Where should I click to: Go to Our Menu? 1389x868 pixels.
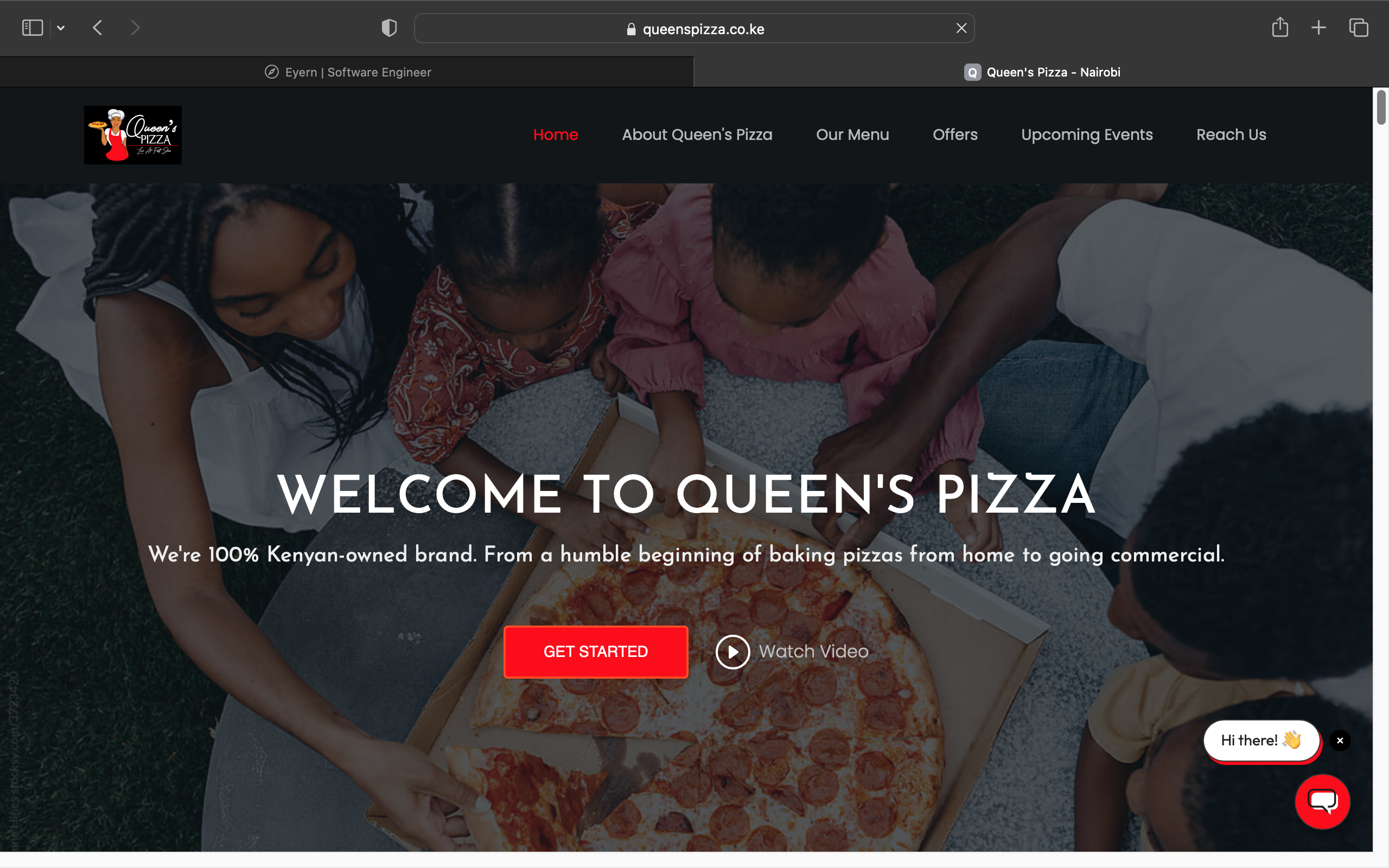852,135
